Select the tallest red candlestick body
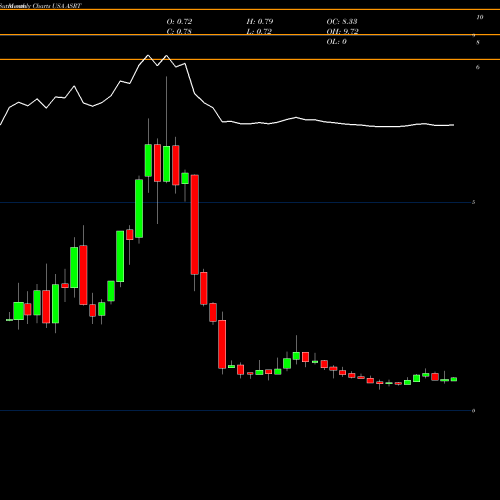Viewport: 500px width, 500px height. pyautogui.click(x=195, y=225)
